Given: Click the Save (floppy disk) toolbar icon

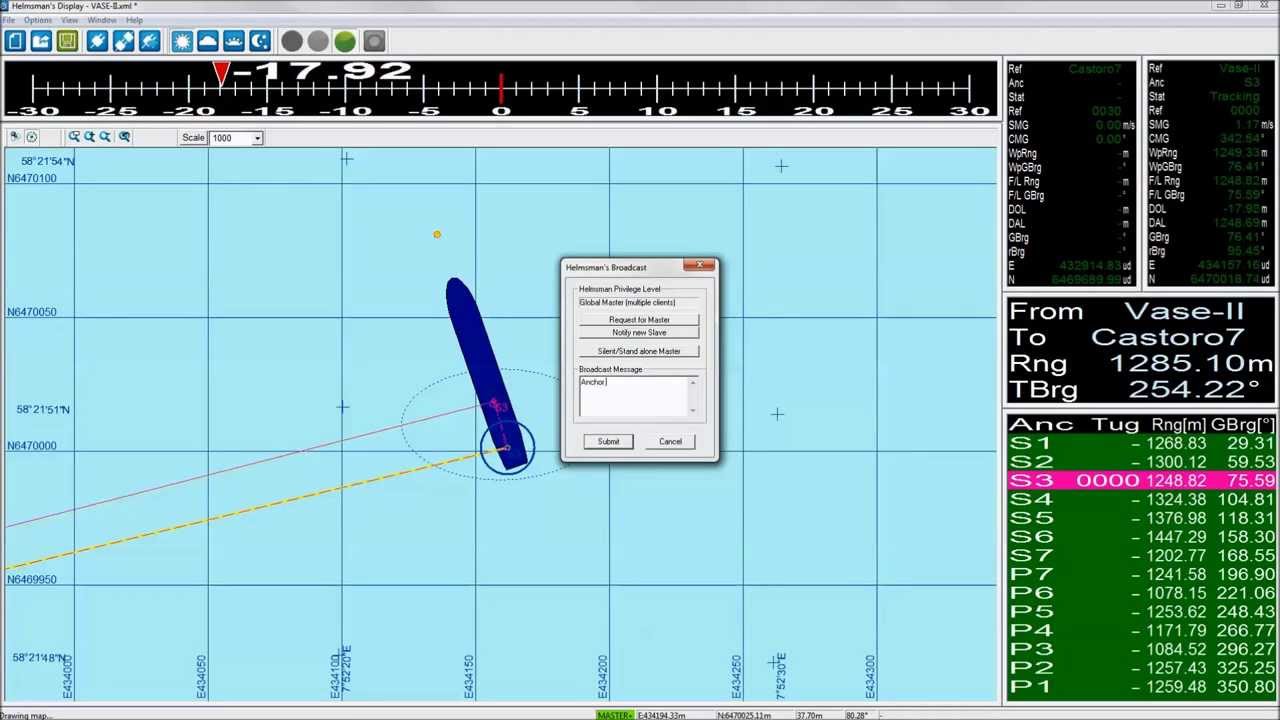Looking at the screenshot, I should (67, 41).
